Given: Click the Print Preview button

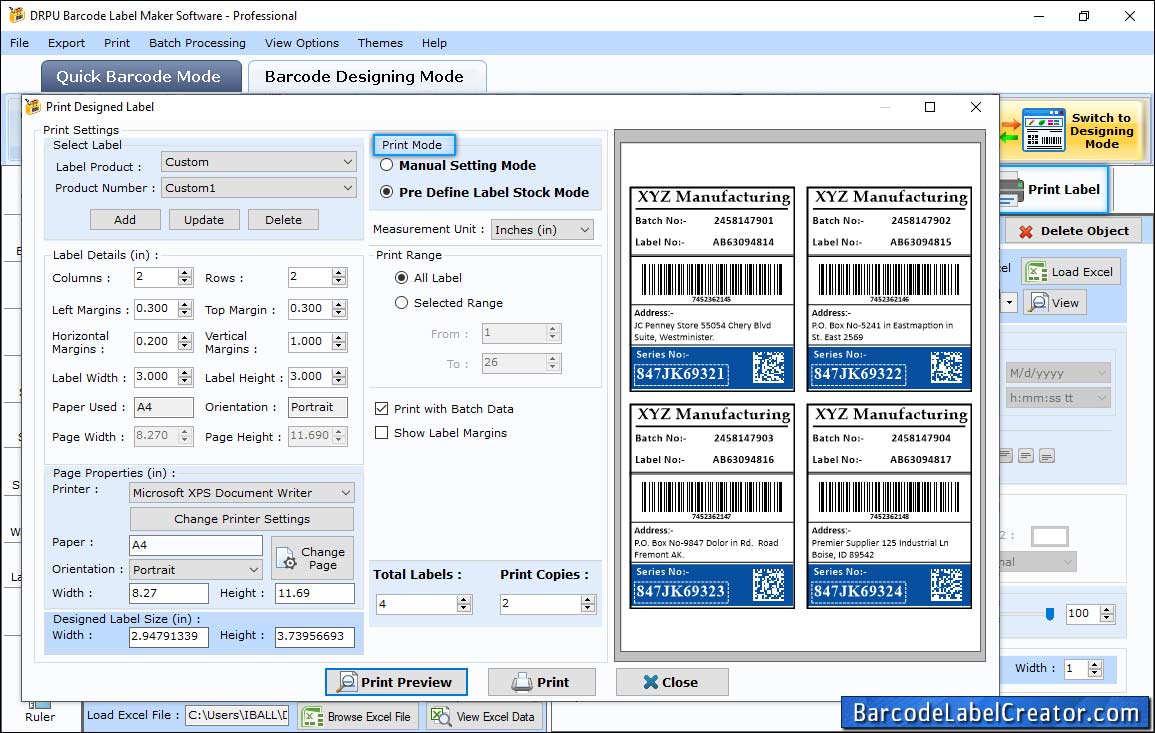Looking at the screenshot, I should point(396,682).
